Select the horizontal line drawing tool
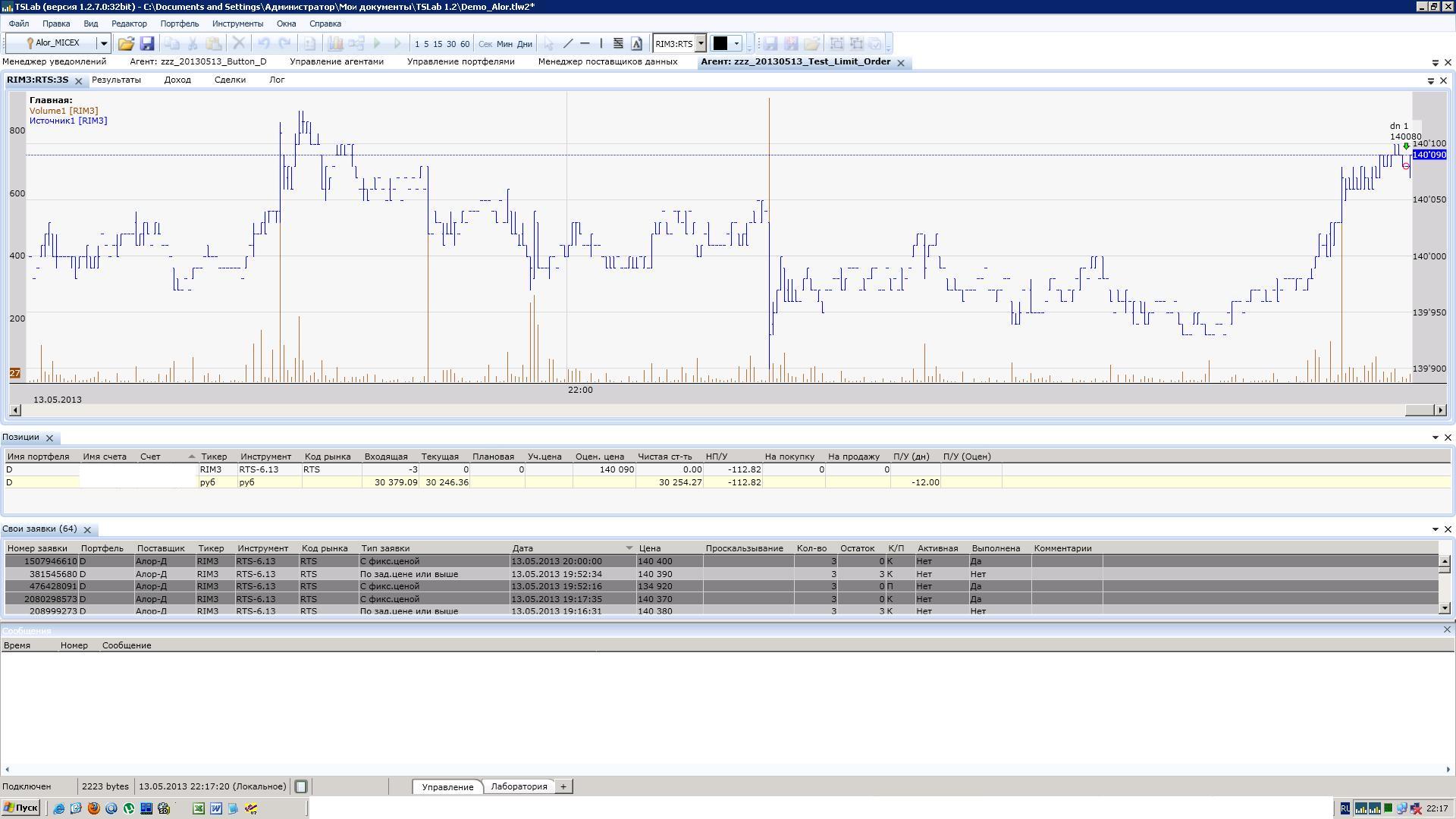This screenshot has width=1456, height=819. (585, 44)
